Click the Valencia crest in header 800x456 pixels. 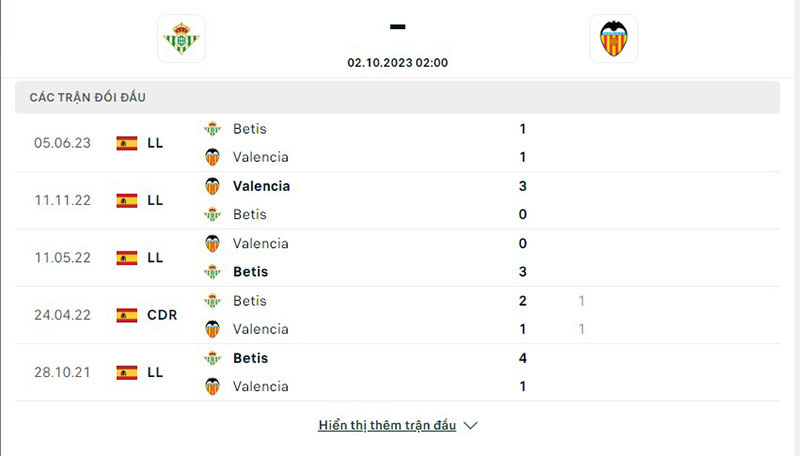613,39
